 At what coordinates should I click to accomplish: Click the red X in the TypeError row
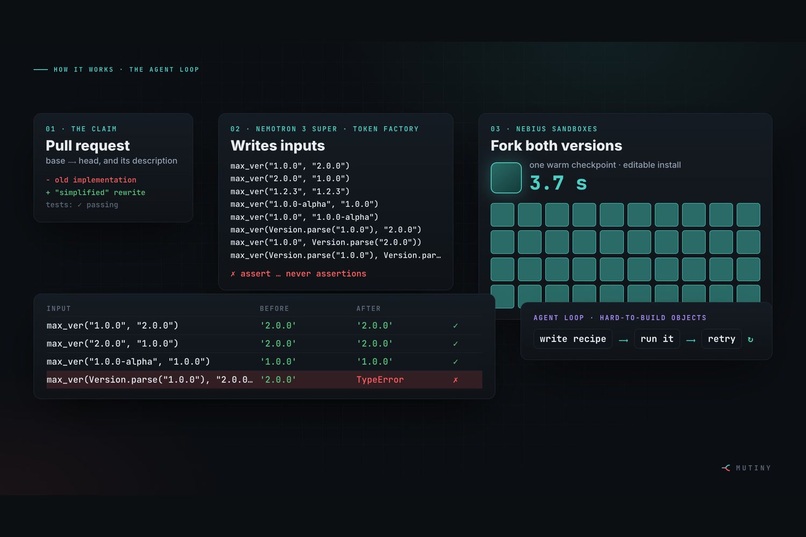455,380
